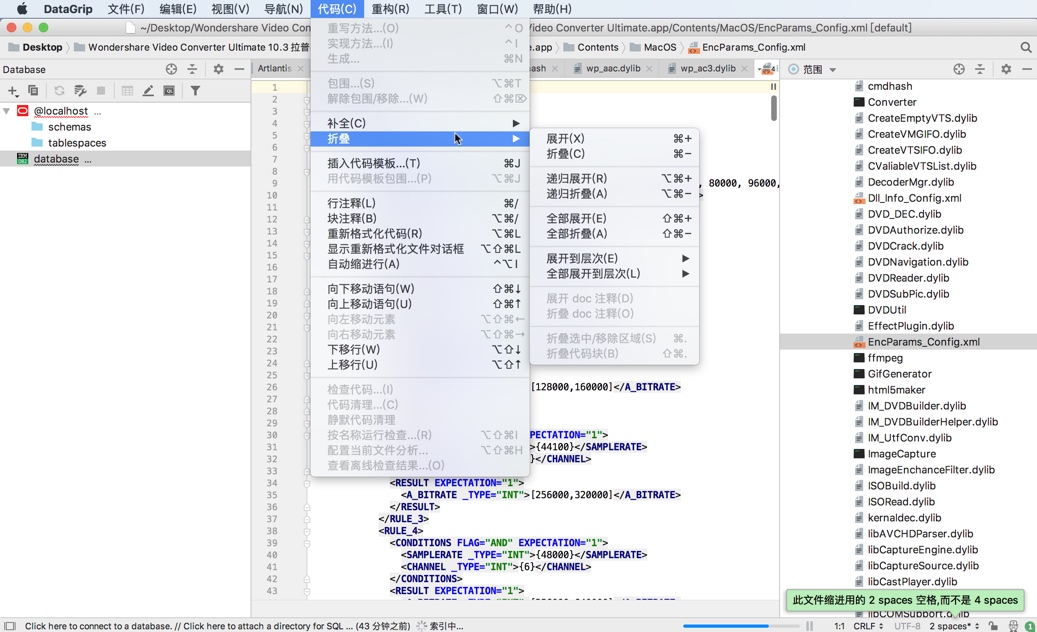Image resolution: width=1037 pixels, height=632 pixels.
Task: Open the 帮助(H) menu
Action: pyautogui.click(x=552, y=9)
